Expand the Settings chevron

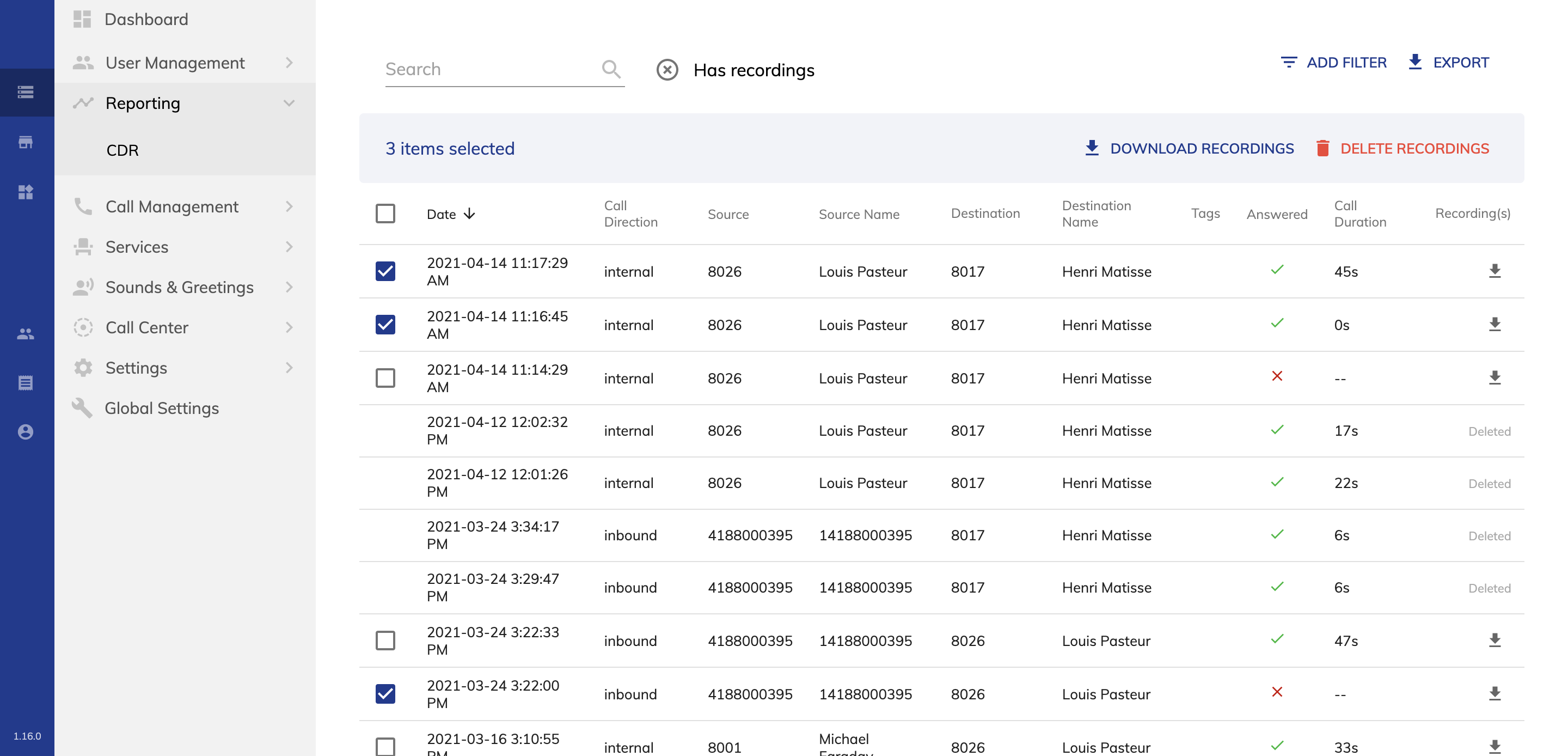click(289, 367)
